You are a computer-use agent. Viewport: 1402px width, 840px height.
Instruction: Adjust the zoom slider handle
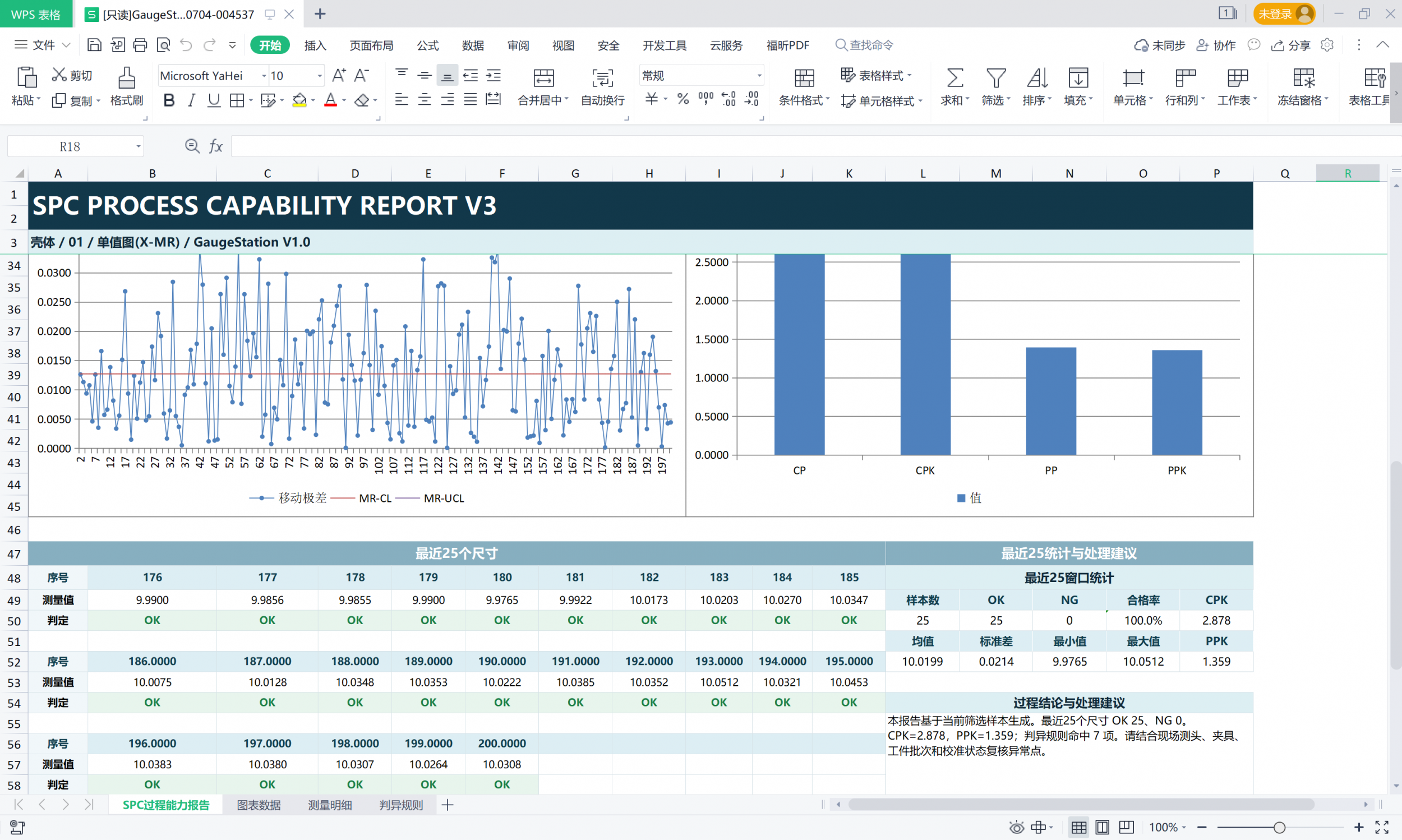(1279, 828)
